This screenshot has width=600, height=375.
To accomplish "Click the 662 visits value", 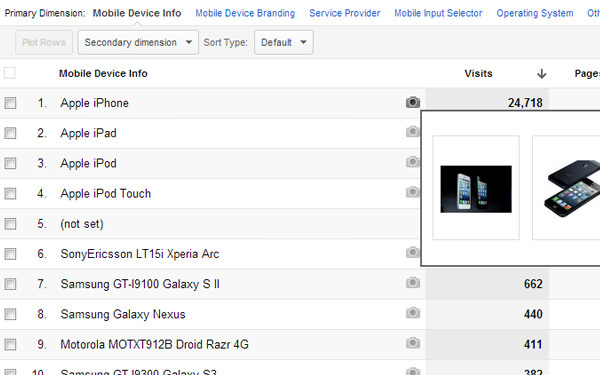I will [533, 284].
